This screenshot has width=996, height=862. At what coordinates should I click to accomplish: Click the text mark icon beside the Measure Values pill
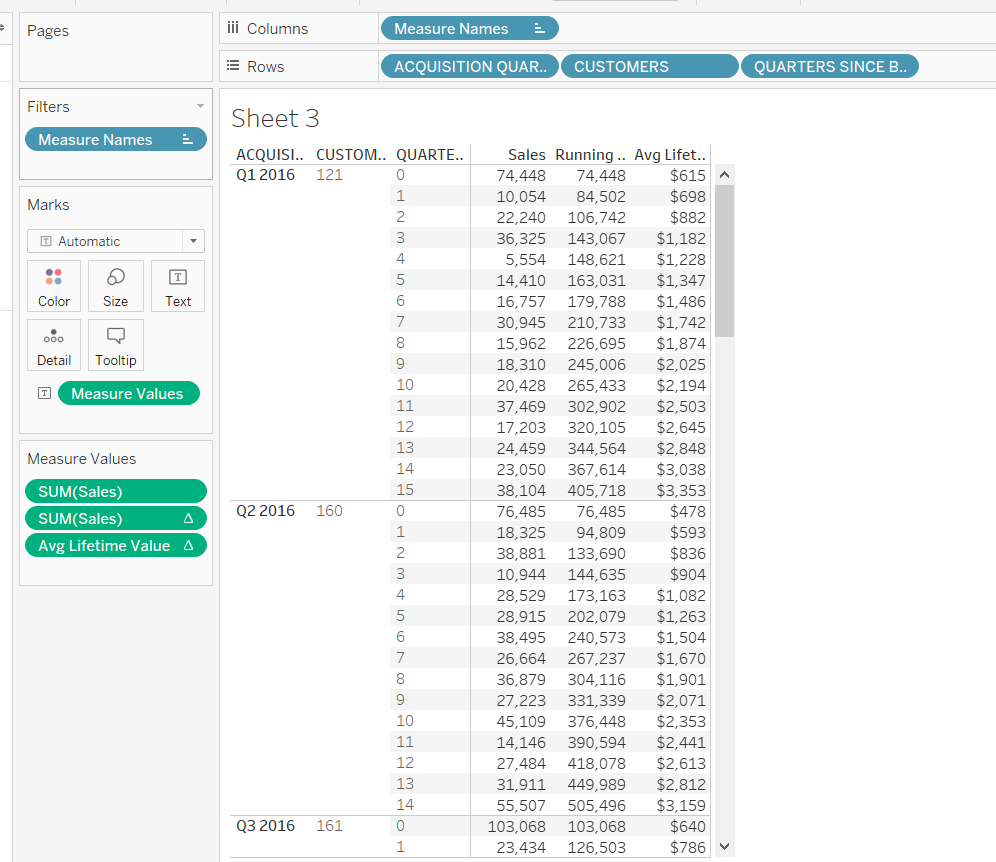pyautogui.click(x=43, y=393)
